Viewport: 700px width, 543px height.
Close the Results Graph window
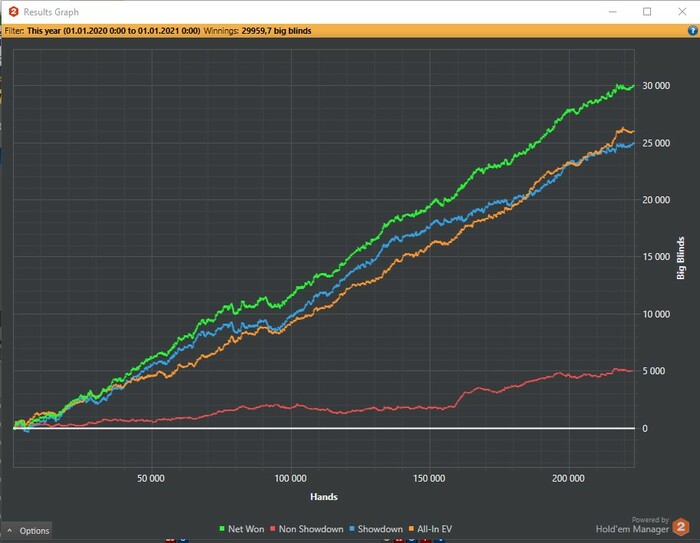coord(682,12)
